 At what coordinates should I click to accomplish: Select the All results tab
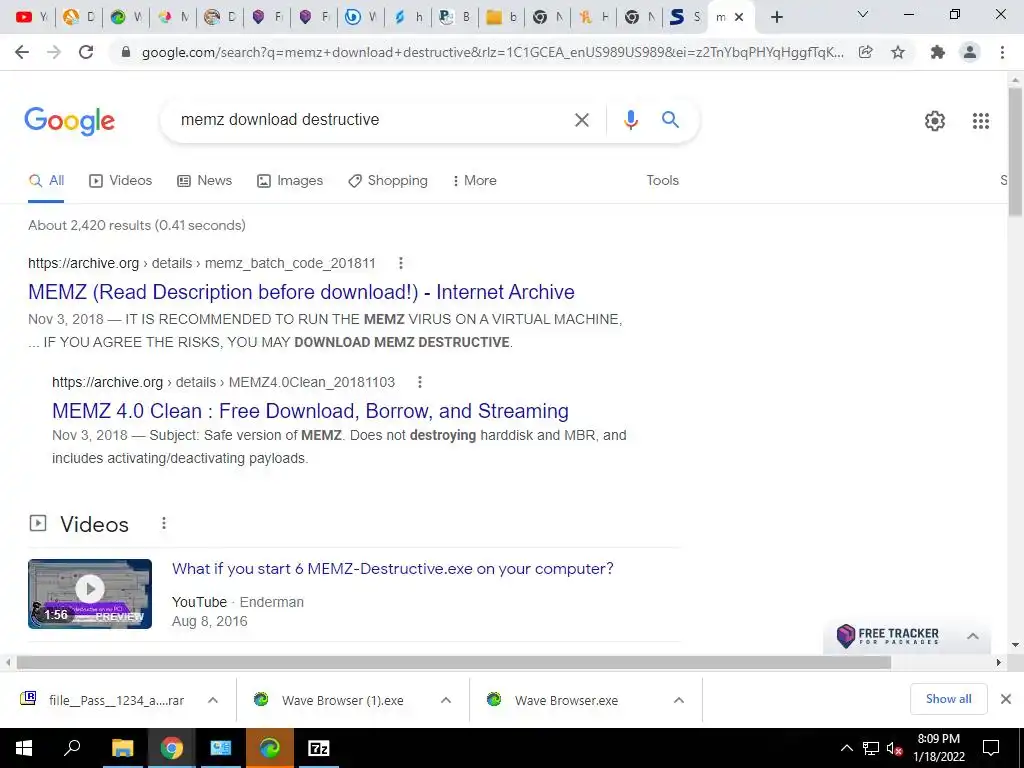click(46, 181)
